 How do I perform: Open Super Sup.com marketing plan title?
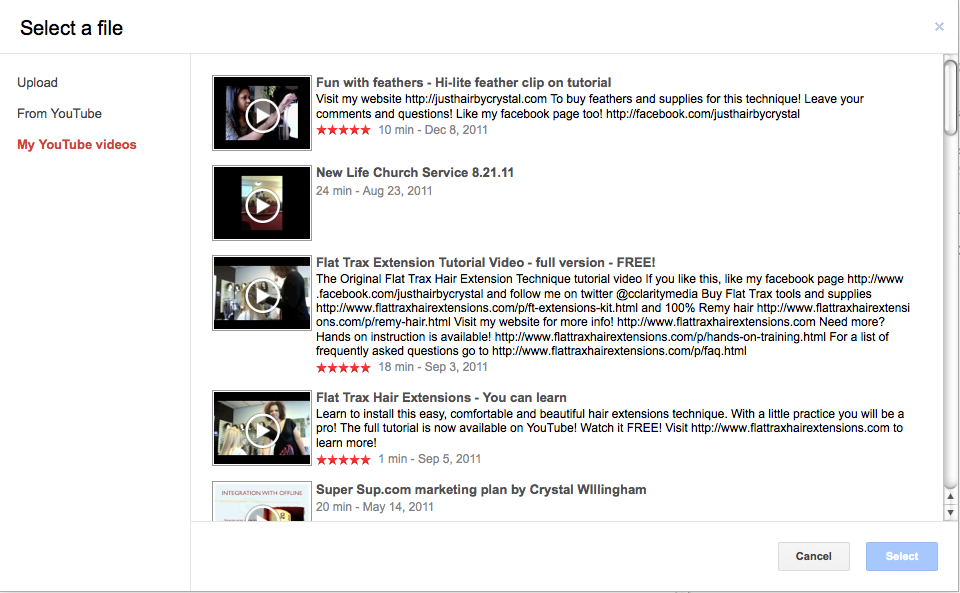pos(481,490)
